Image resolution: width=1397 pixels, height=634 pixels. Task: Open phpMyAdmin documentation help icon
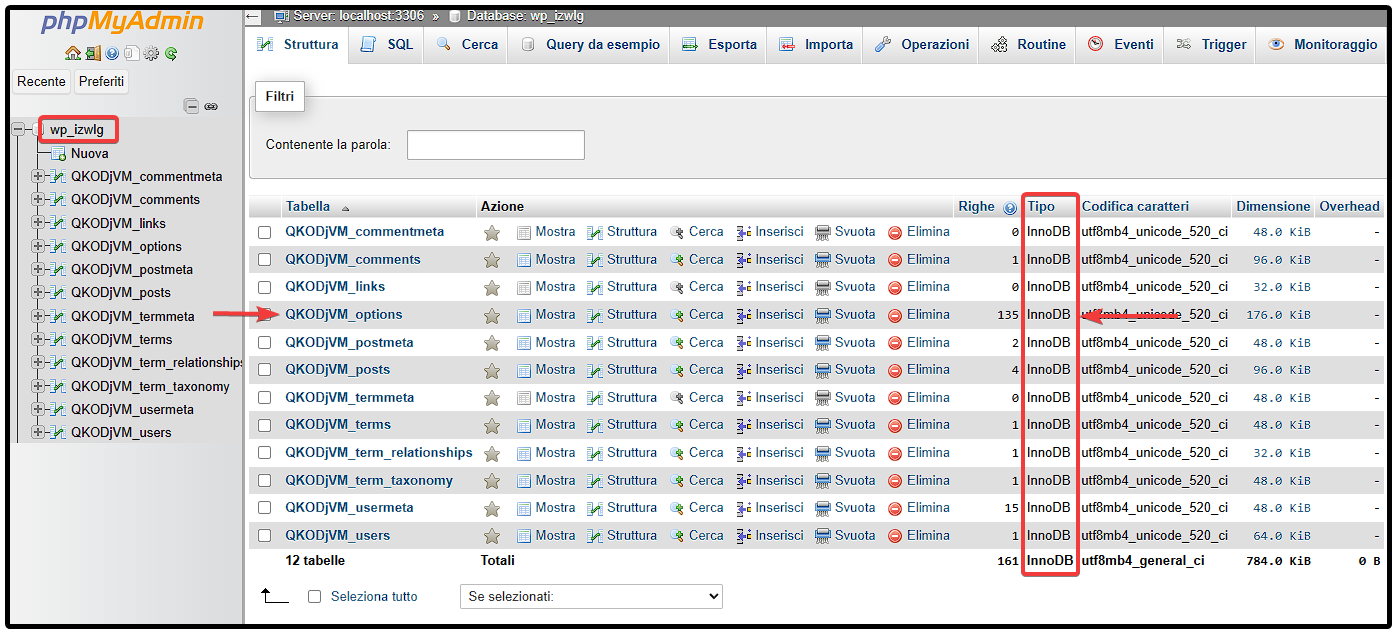point(112,53)
